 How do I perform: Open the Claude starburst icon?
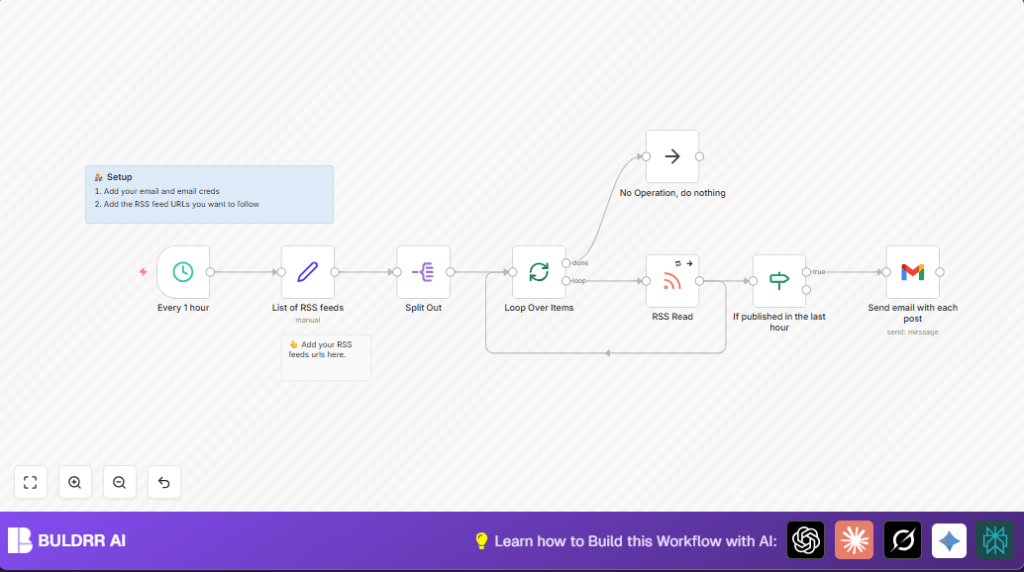click(x=854, y=540)
